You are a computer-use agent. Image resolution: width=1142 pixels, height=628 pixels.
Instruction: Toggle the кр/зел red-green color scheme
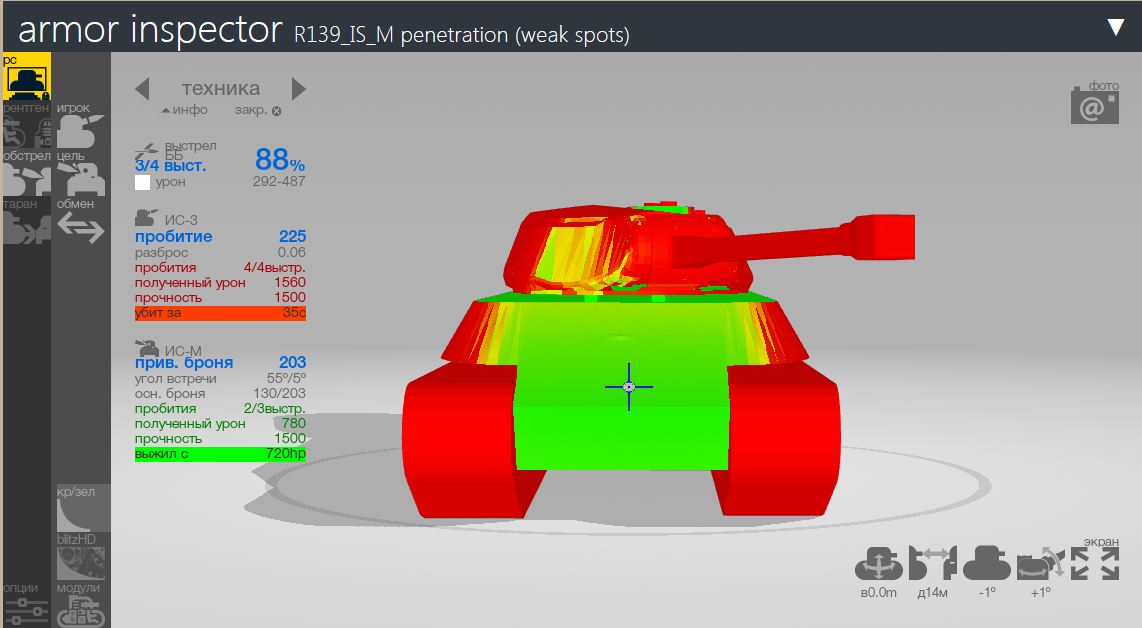tap(83, 508)
